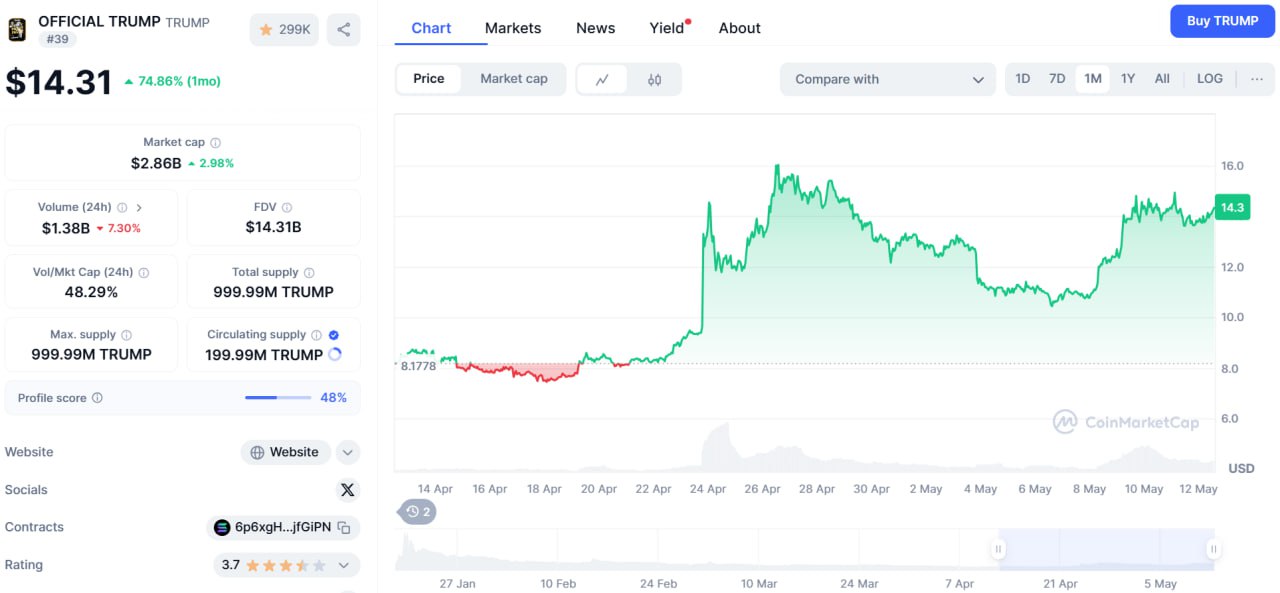Click the left handle of range selector

998,549
